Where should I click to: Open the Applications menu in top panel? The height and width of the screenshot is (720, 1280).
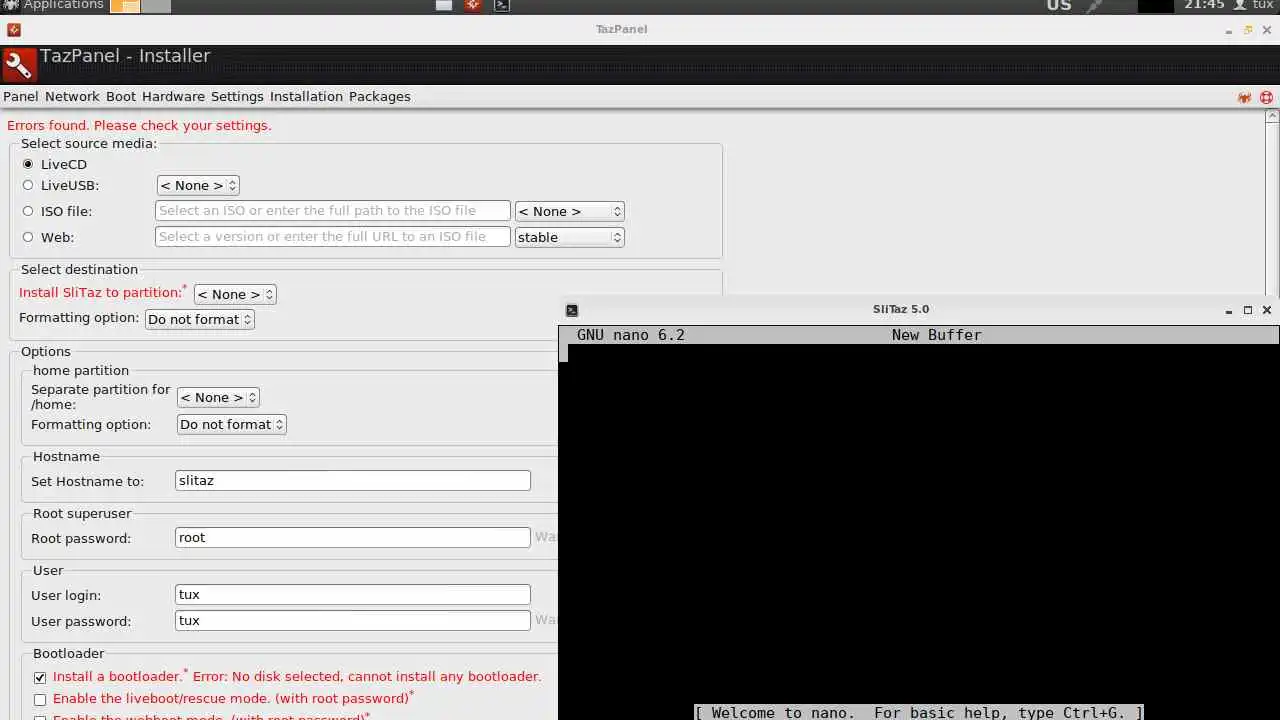coord(53,5)
